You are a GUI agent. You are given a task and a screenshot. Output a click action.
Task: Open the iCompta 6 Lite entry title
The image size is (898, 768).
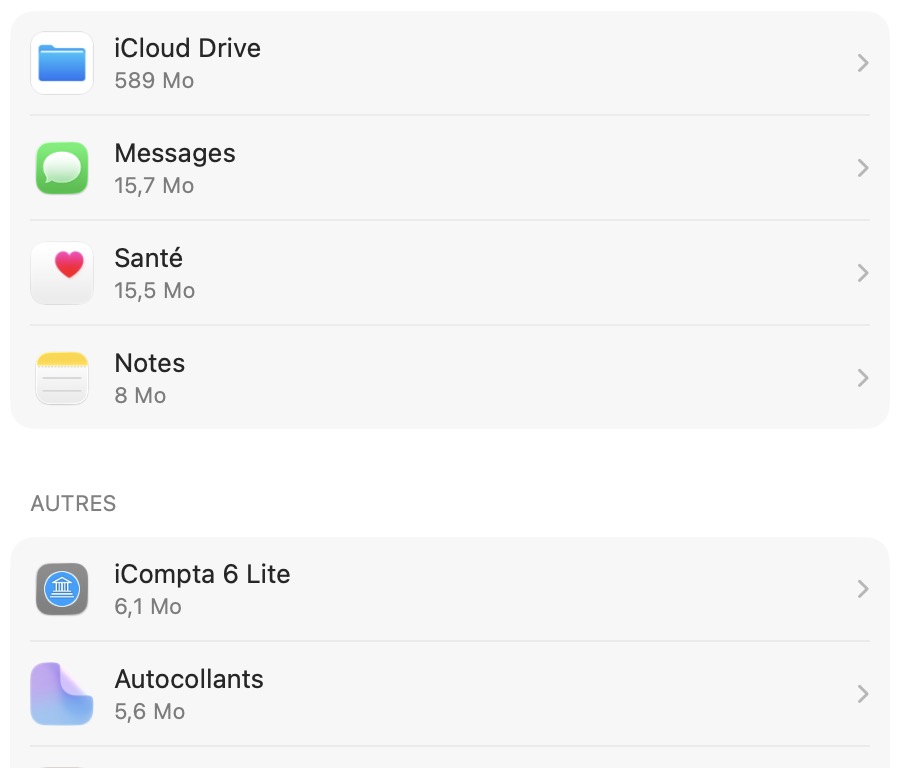[202, 574]
